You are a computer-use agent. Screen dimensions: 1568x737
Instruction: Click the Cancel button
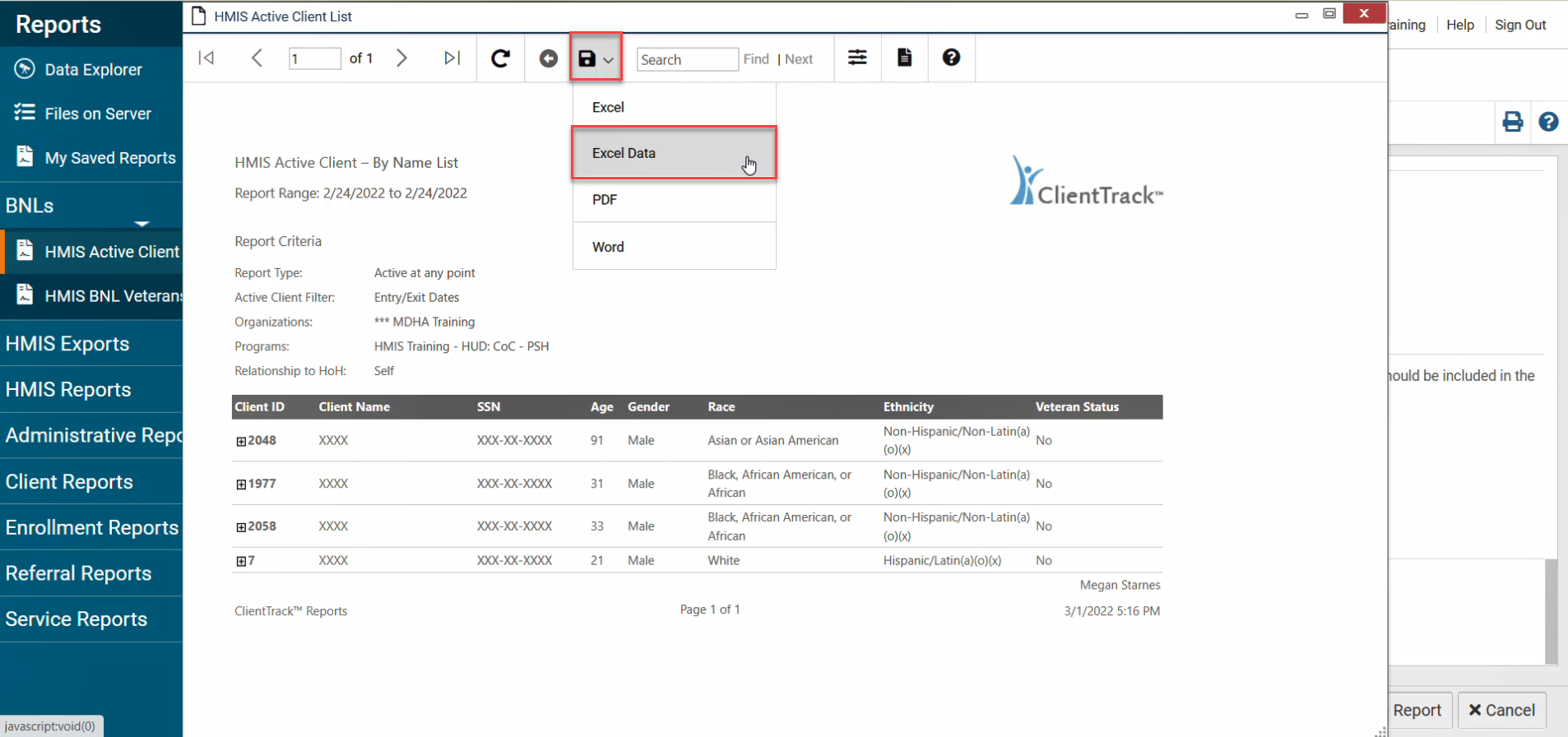[x=1501, y=710]
